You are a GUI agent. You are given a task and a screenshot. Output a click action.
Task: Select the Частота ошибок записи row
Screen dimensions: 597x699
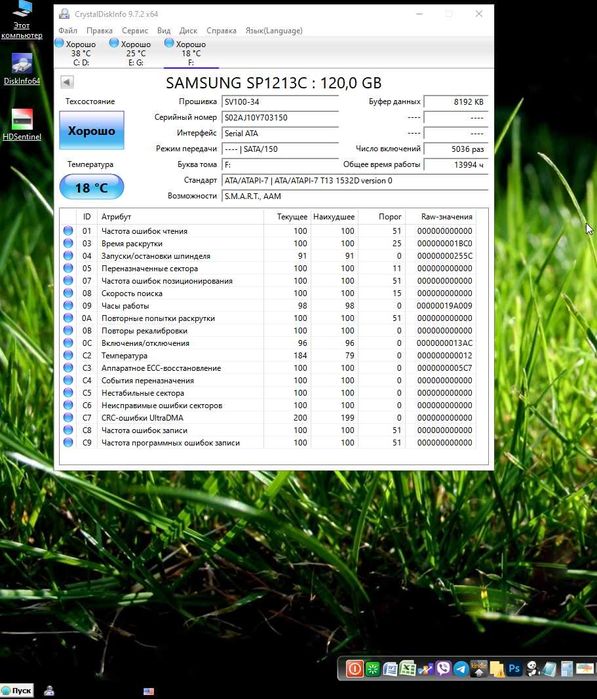pyautogui.click(x=268, y=430)
